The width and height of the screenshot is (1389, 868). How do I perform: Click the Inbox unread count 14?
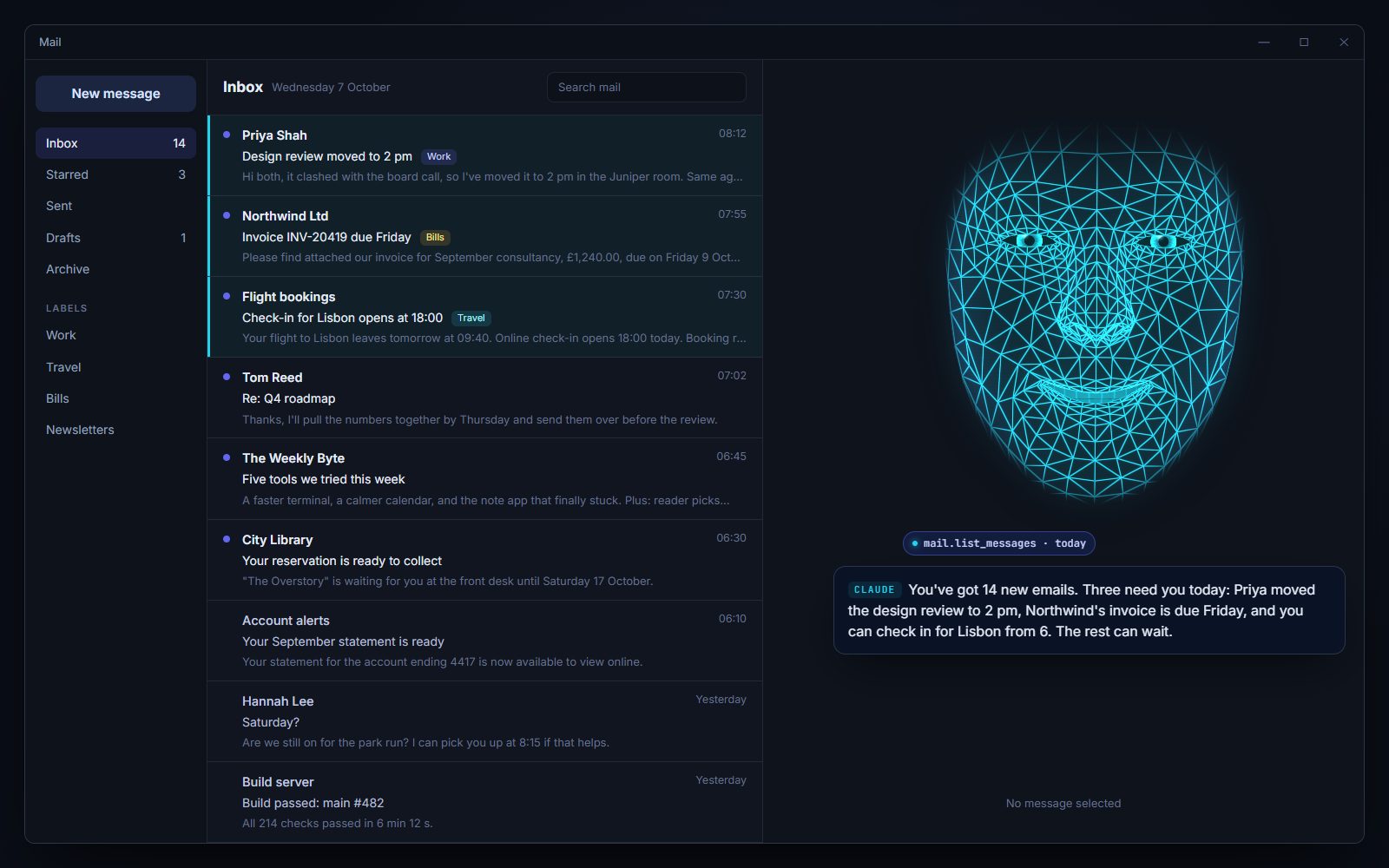tap(179, 143)
